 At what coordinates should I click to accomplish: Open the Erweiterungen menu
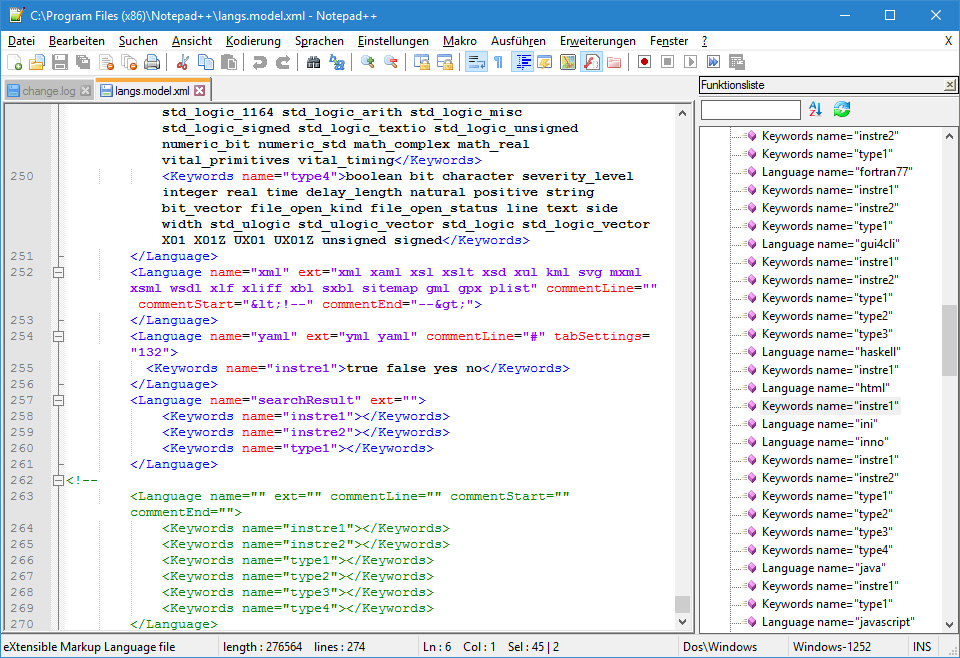tap(598, 41)
